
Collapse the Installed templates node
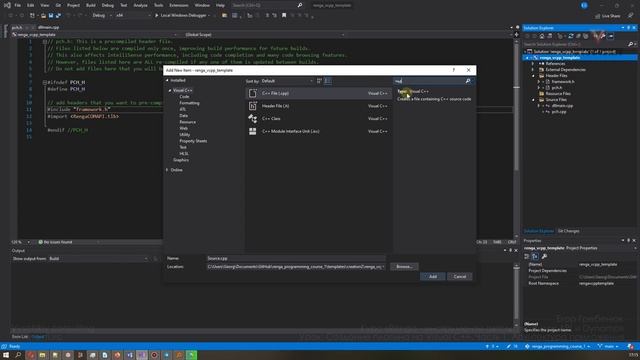coord(167,80)
